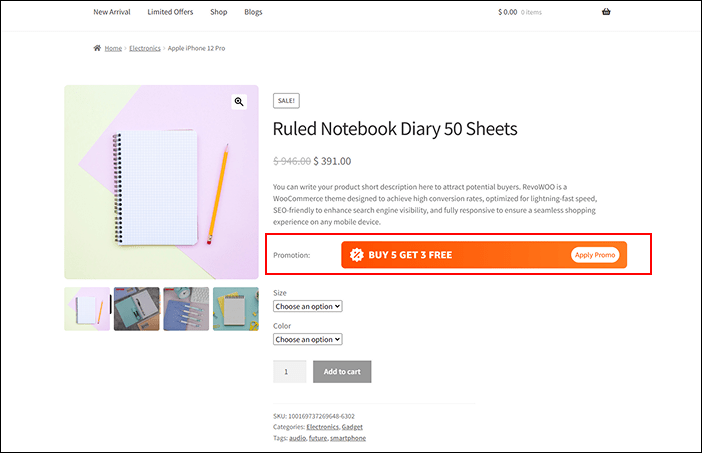Click the percent badge icon on promo banner
The width and height of the screenshot is (702, 453).
pos(355,255)
